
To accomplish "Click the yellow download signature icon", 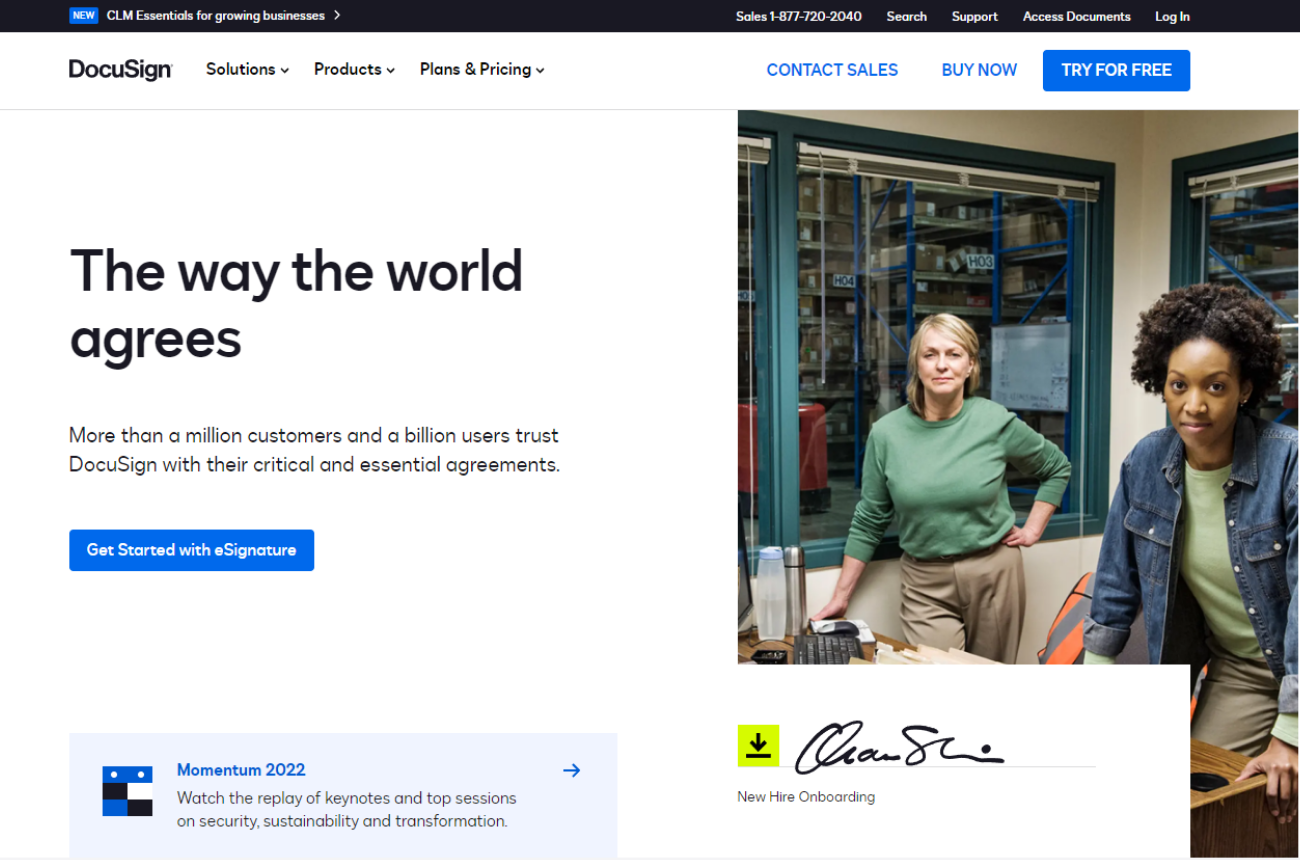I will [x=758, y=746].
